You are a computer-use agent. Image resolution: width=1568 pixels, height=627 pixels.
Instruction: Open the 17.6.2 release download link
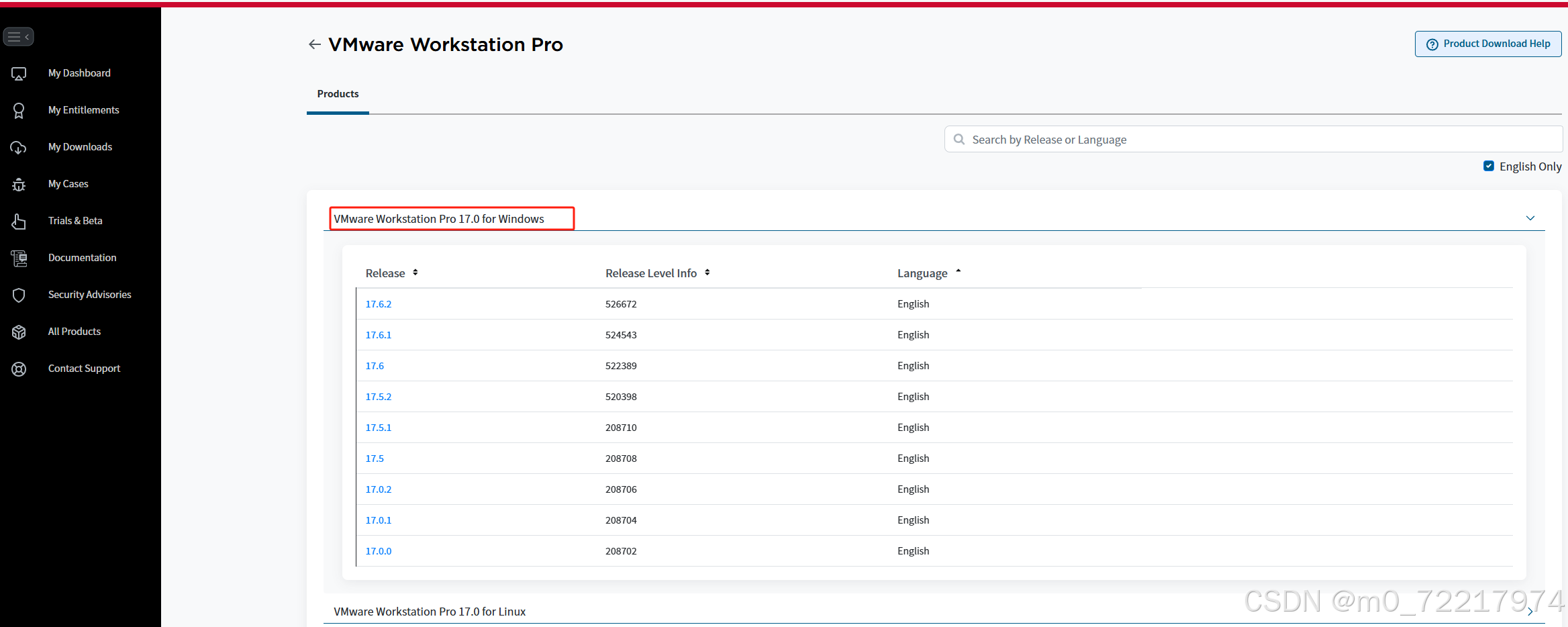tap(379, 303)
